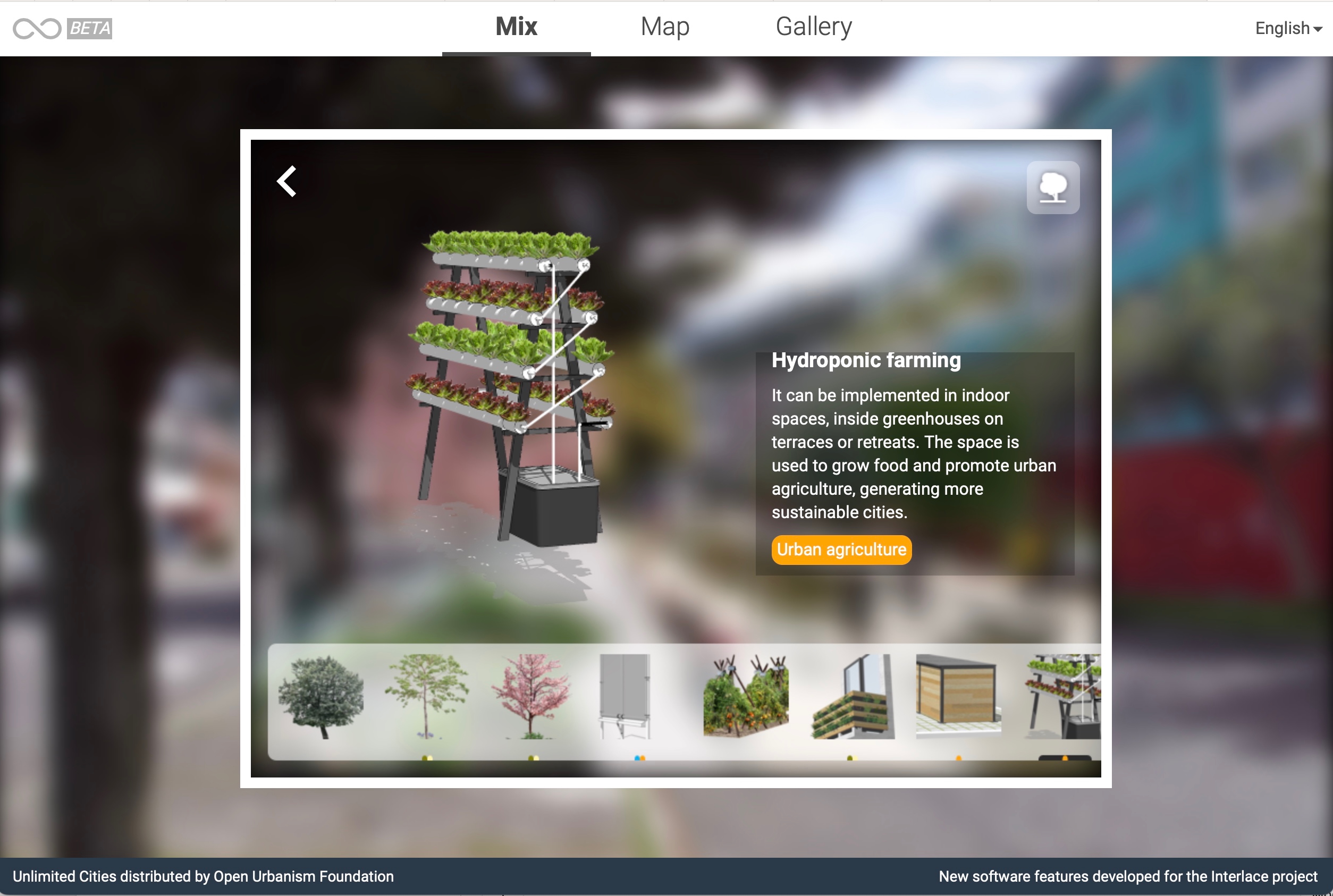This screenshot has width=1333, height=896.
Task: Switch to the Map tab
Action: [664, 27]
